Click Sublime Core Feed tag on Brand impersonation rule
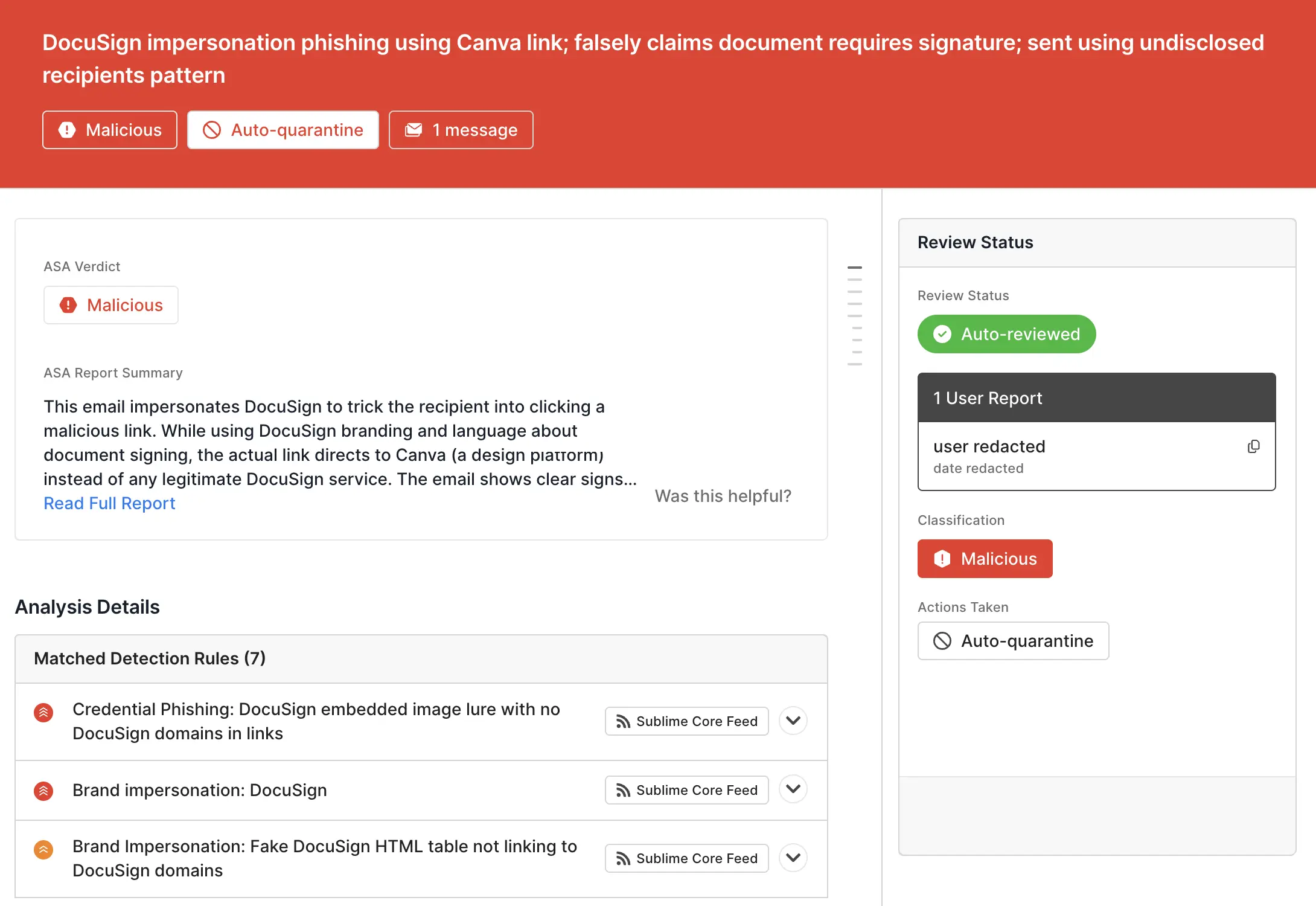The height and width of the screenshot is (906, 1316). tap(686, 790)
